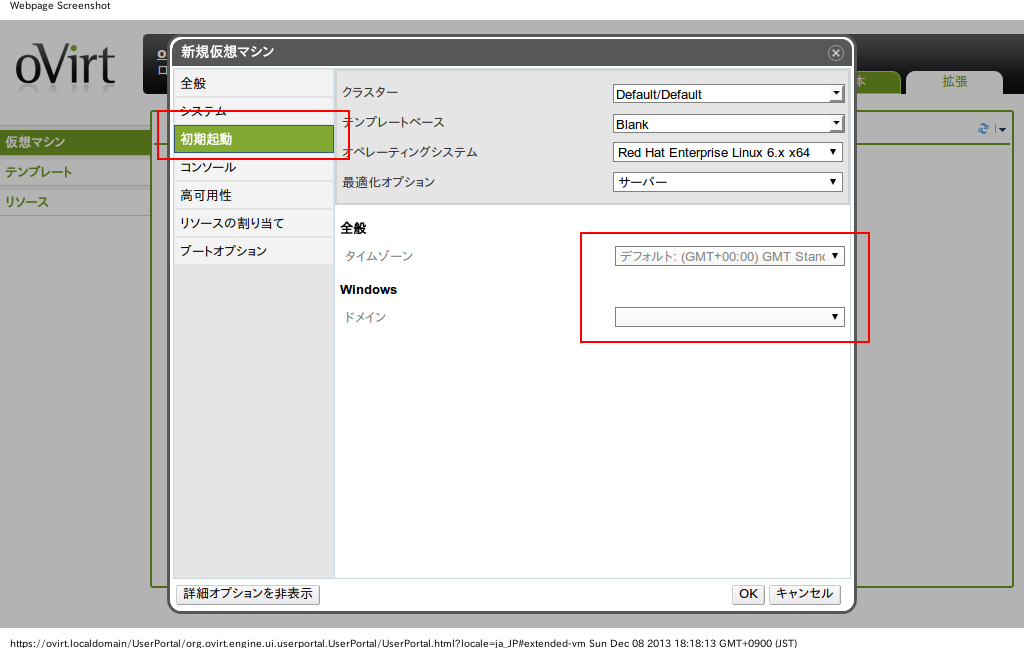Open the Windows ドメイン dropdown
The image size is (1024, 648).
(x=729, y=317)
